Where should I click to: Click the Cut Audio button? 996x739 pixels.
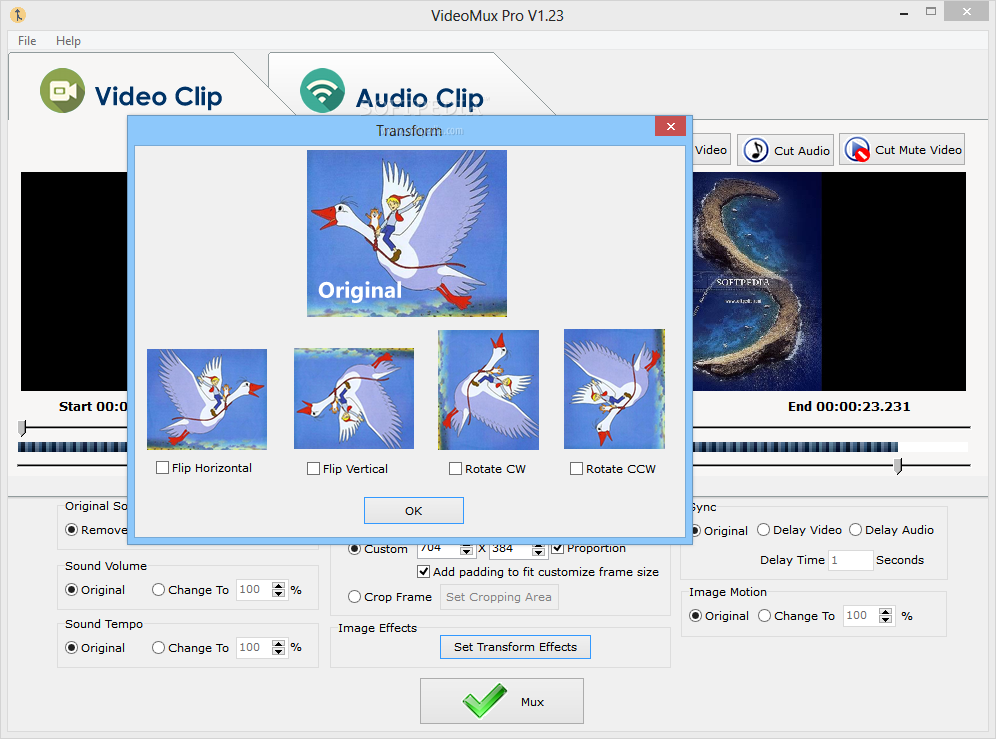click(x=785, y=150)
